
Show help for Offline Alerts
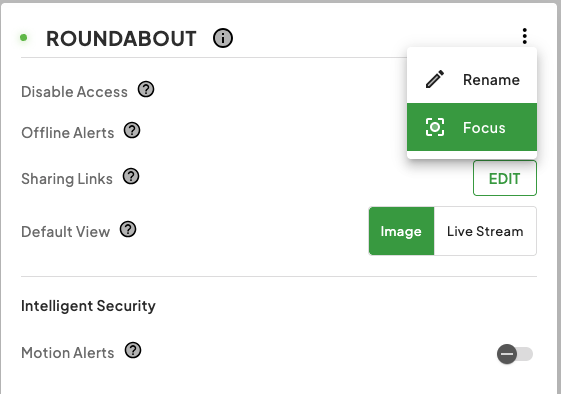[x=132, y=131]
